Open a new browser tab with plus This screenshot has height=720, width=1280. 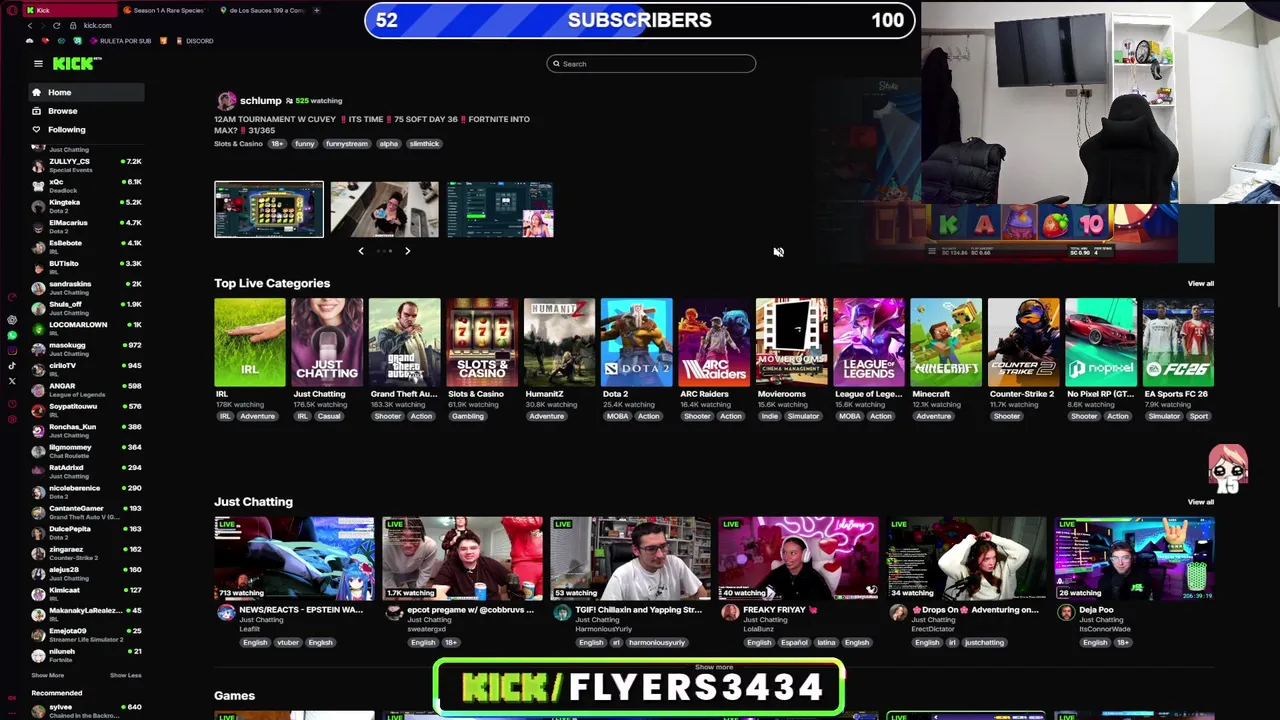(316, 10)
